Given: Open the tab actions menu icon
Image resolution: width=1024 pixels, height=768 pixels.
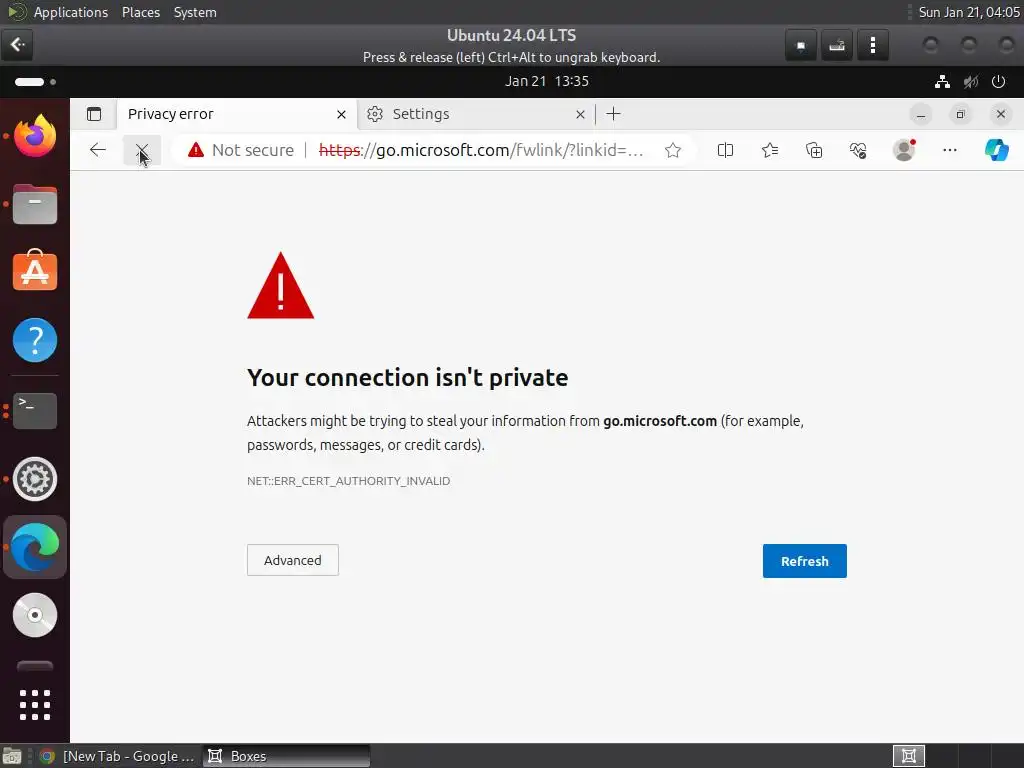Looking at the screenshot, I should point(94,114).
